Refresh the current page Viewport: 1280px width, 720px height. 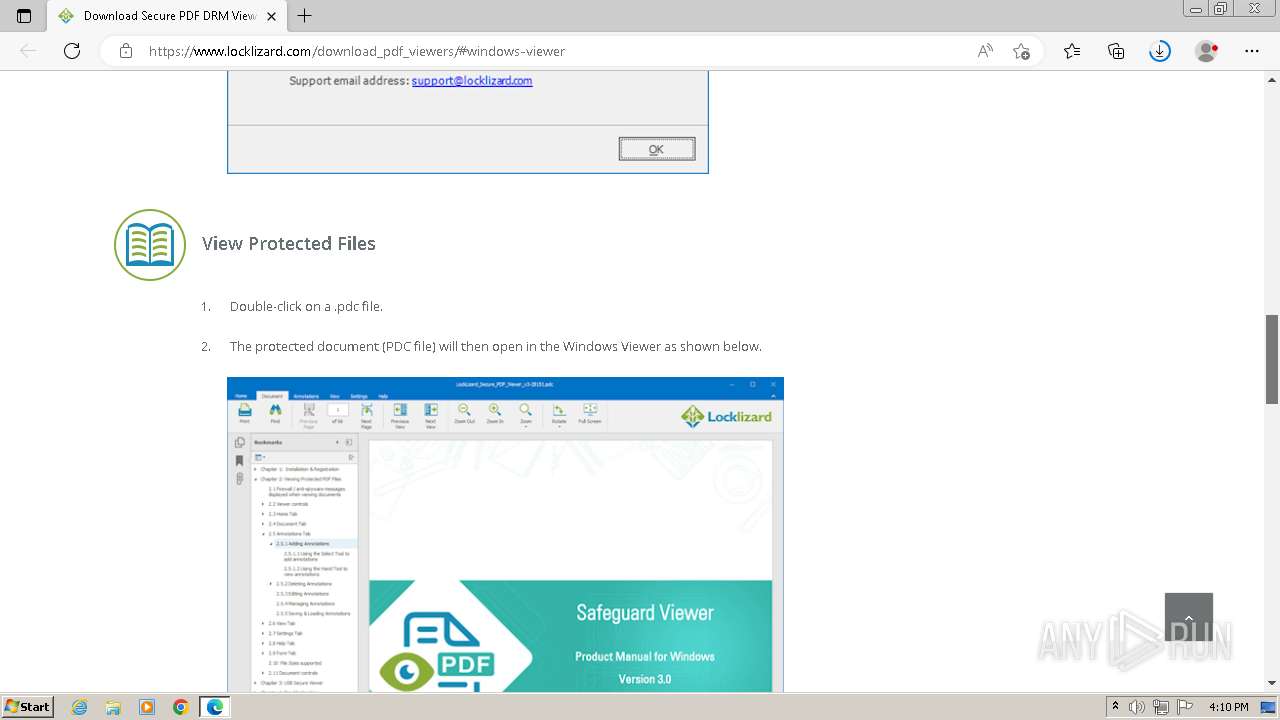[72, 51]
